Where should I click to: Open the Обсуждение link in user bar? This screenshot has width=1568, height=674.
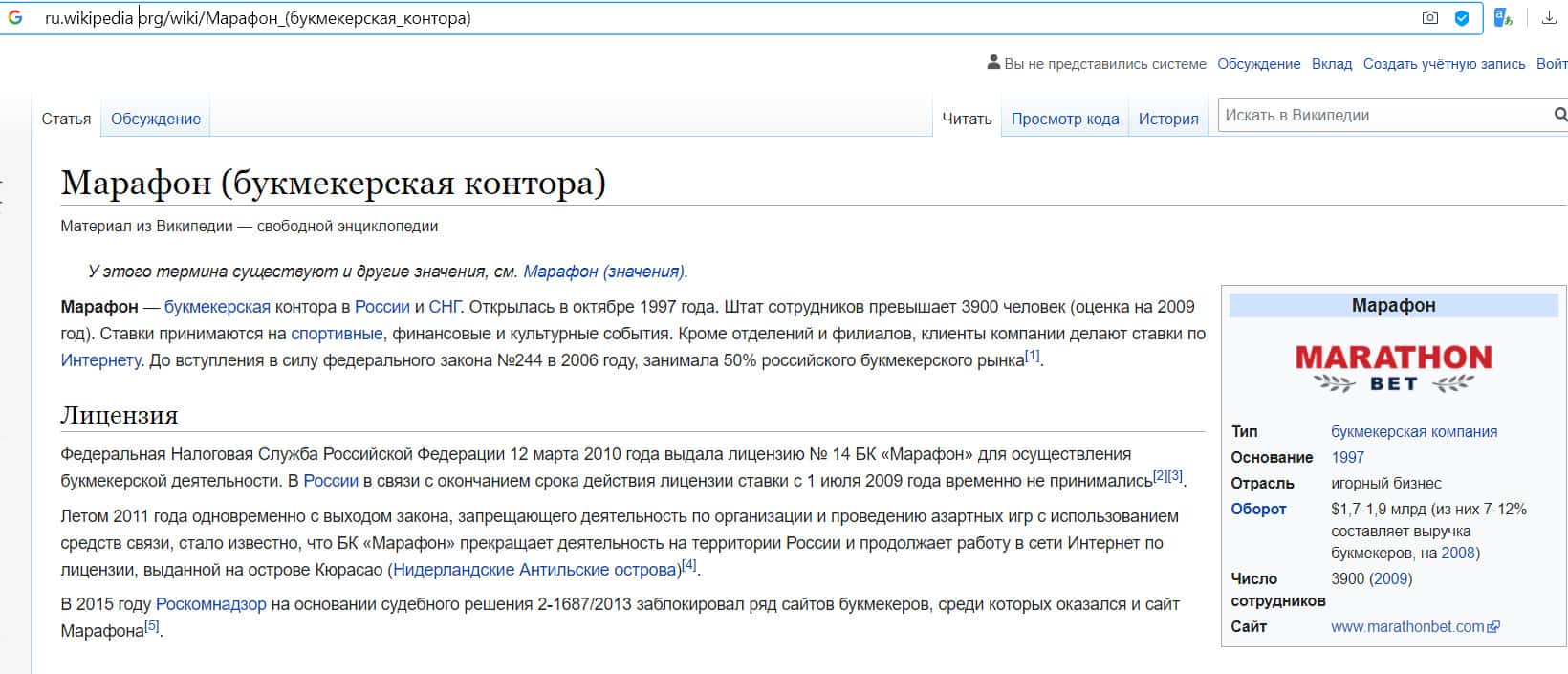pos(1258,64)
